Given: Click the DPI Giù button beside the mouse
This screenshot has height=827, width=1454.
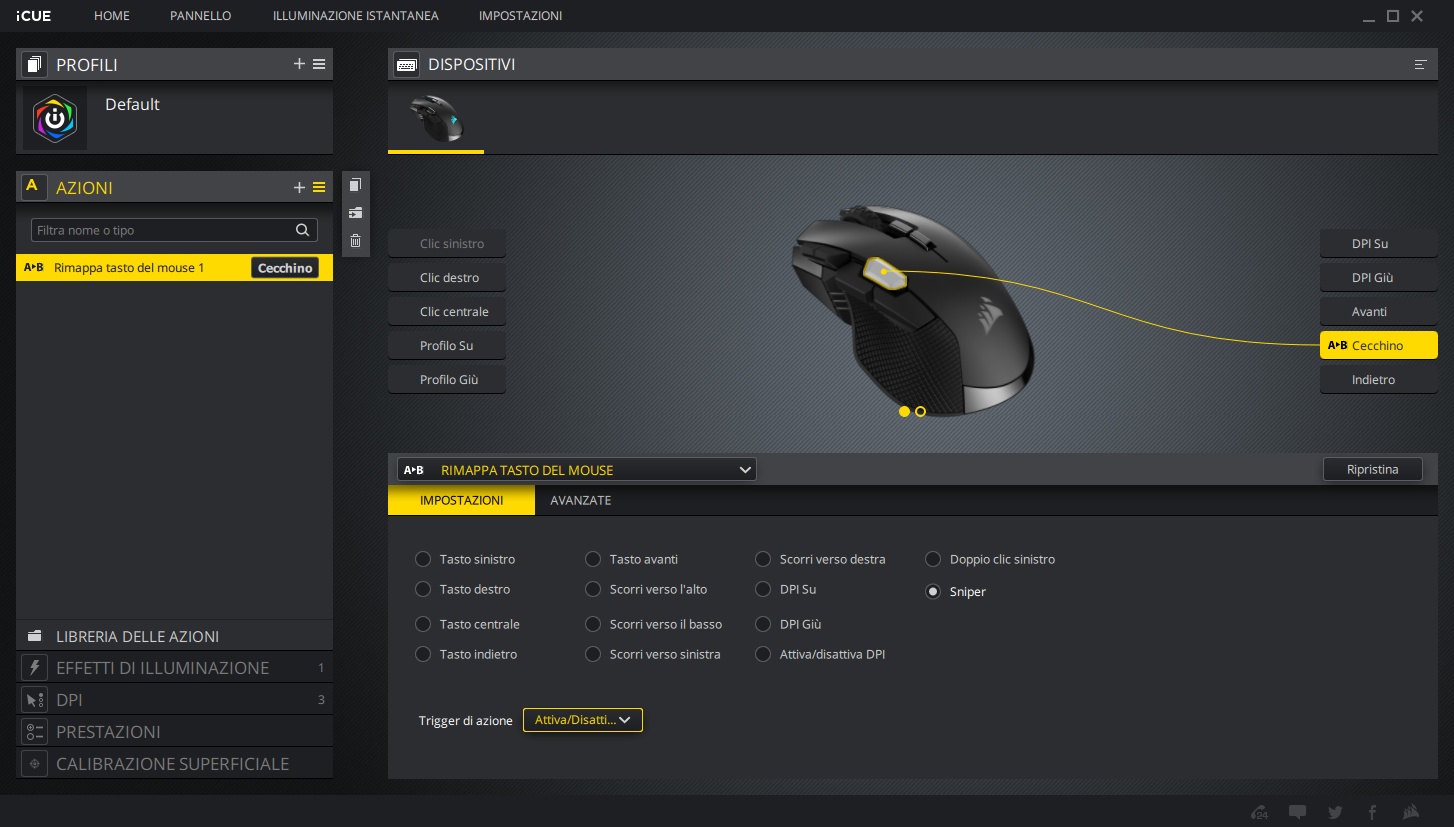Looking at the screenshot, I should pos(1379,278).
